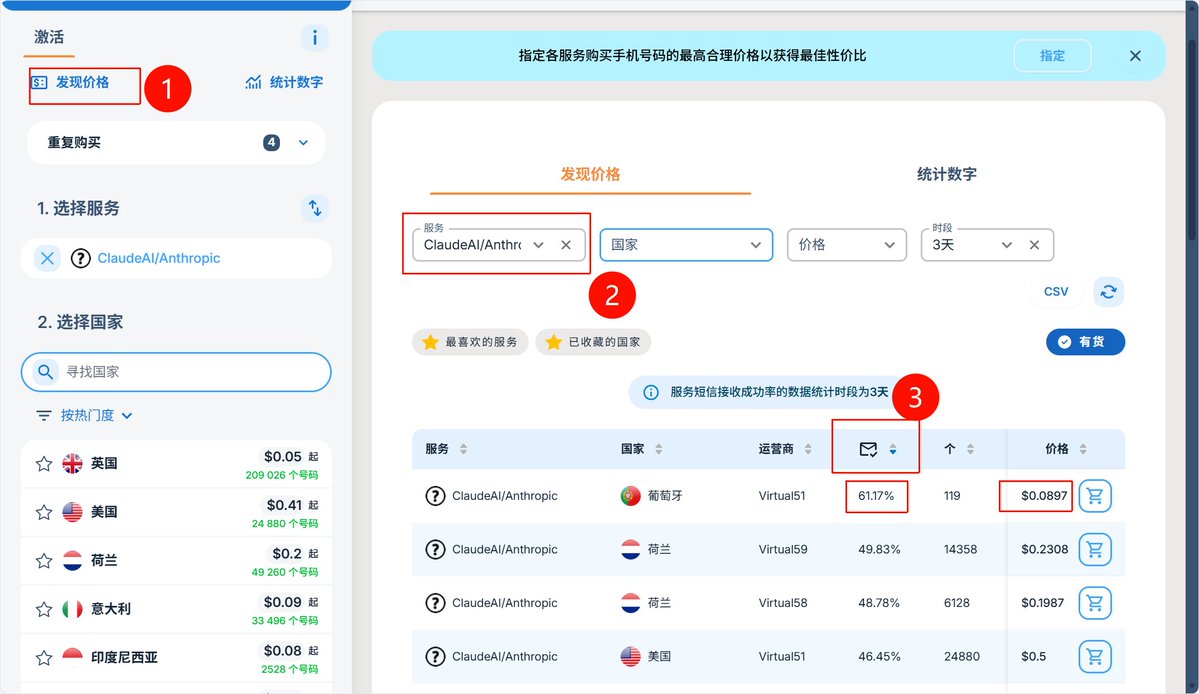
Task: Expand the 重复购买 panel
Action: coord(176,143)
